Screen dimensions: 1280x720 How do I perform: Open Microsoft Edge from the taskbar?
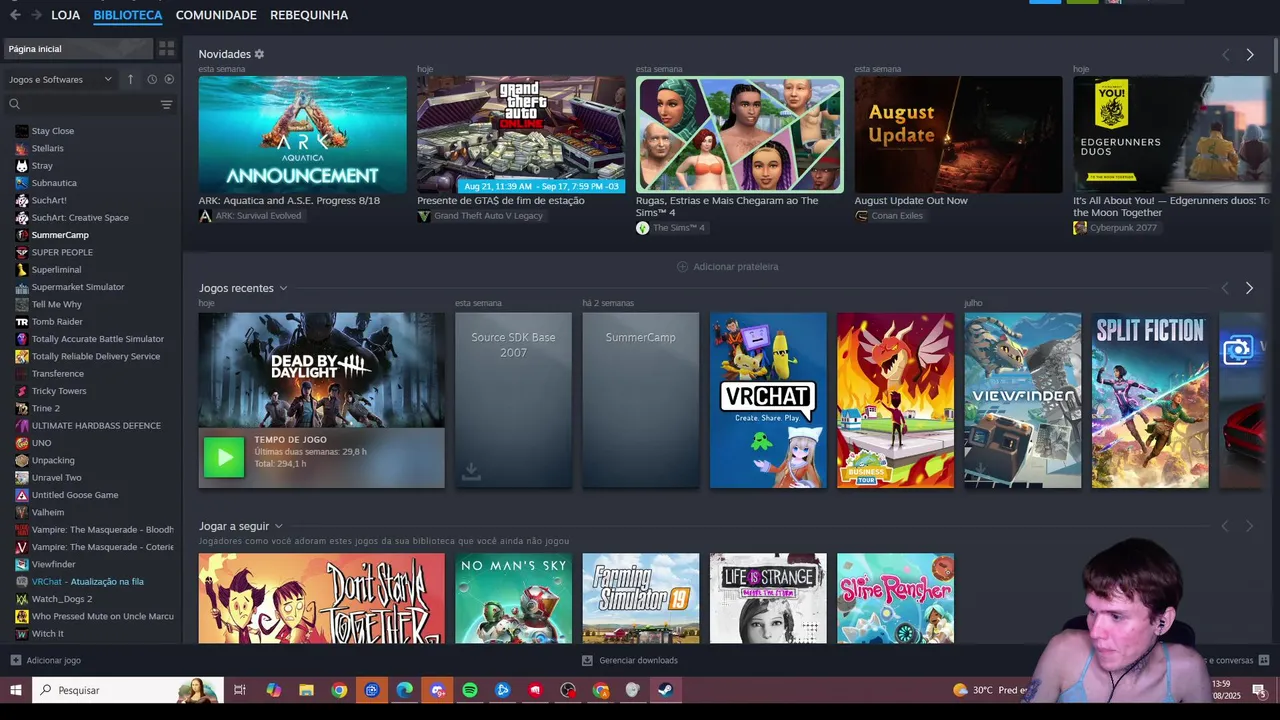[405, 690]
